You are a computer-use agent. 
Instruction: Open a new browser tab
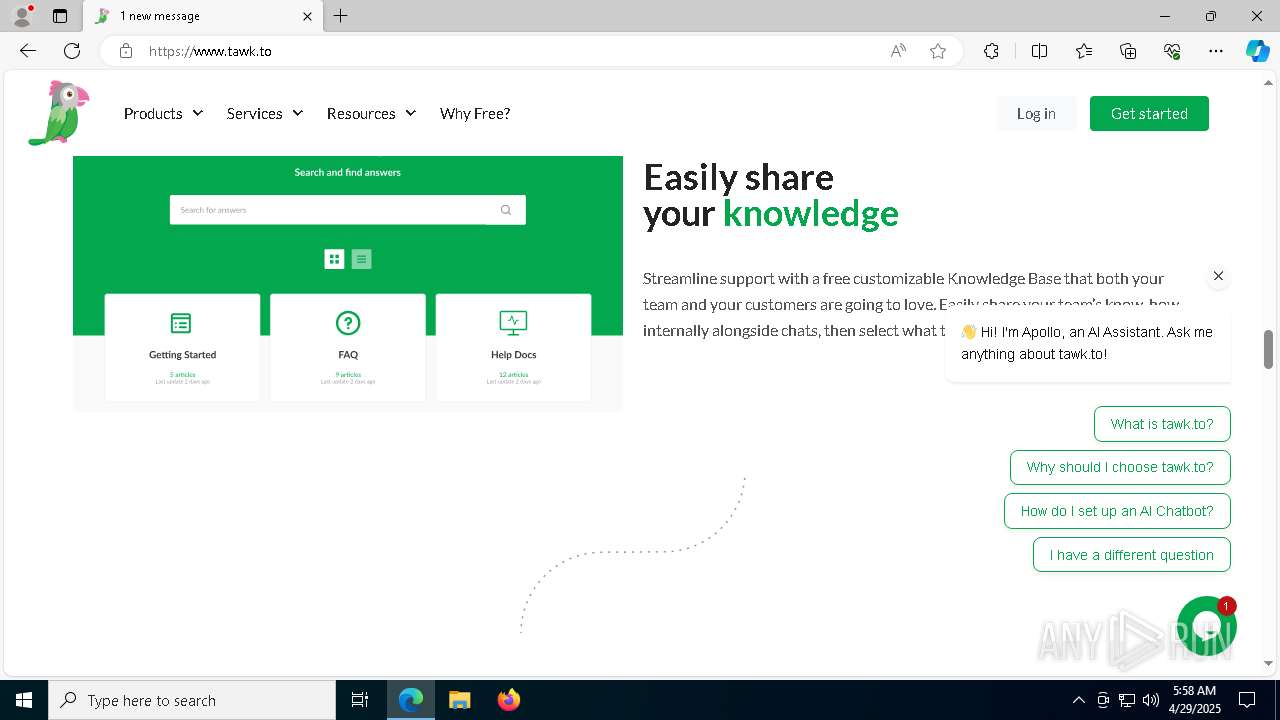(x=341, y=16)
